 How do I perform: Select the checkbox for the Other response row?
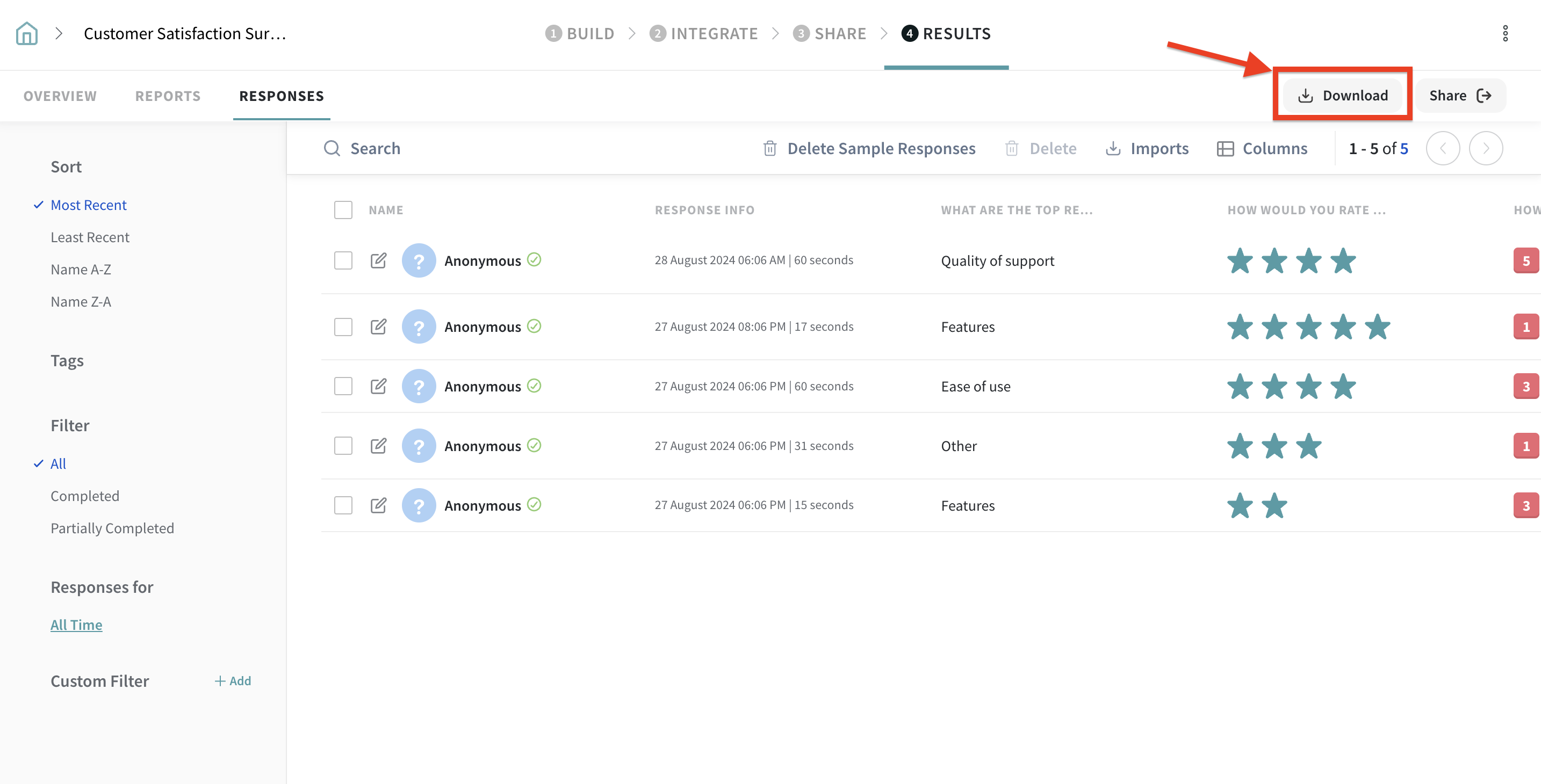343,446
